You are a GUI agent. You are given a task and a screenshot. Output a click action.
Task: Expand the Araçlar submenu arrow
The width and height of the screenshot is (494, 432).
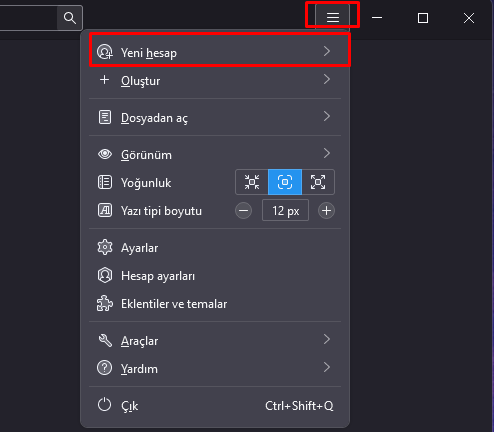[x=327, y=339]
